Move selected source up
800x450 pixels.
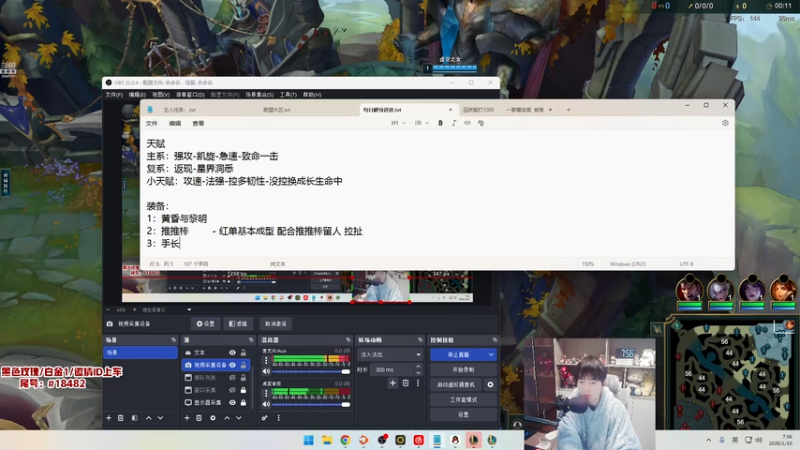[x=227, y=418]
